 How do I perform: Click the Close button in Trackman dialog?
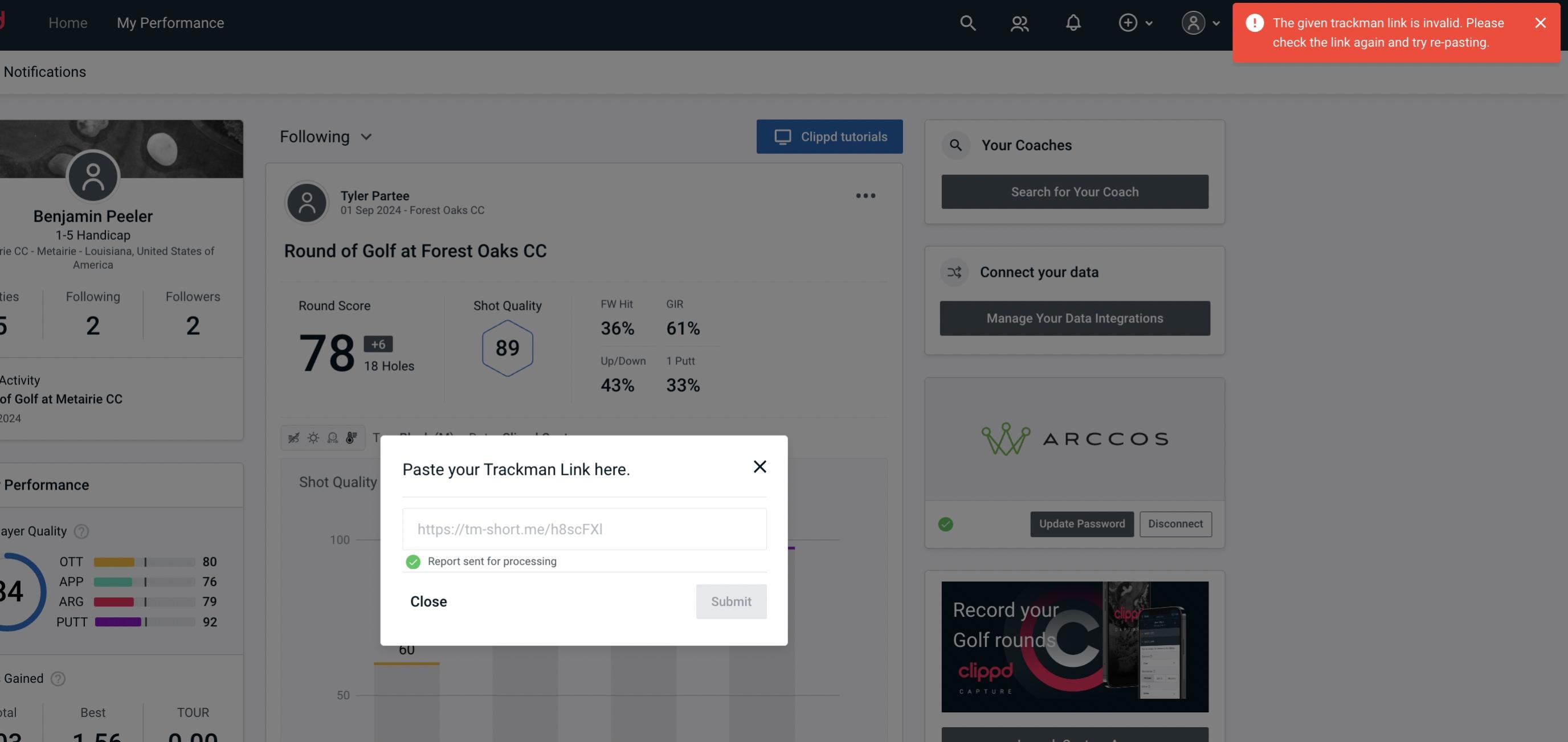[428, 601]
